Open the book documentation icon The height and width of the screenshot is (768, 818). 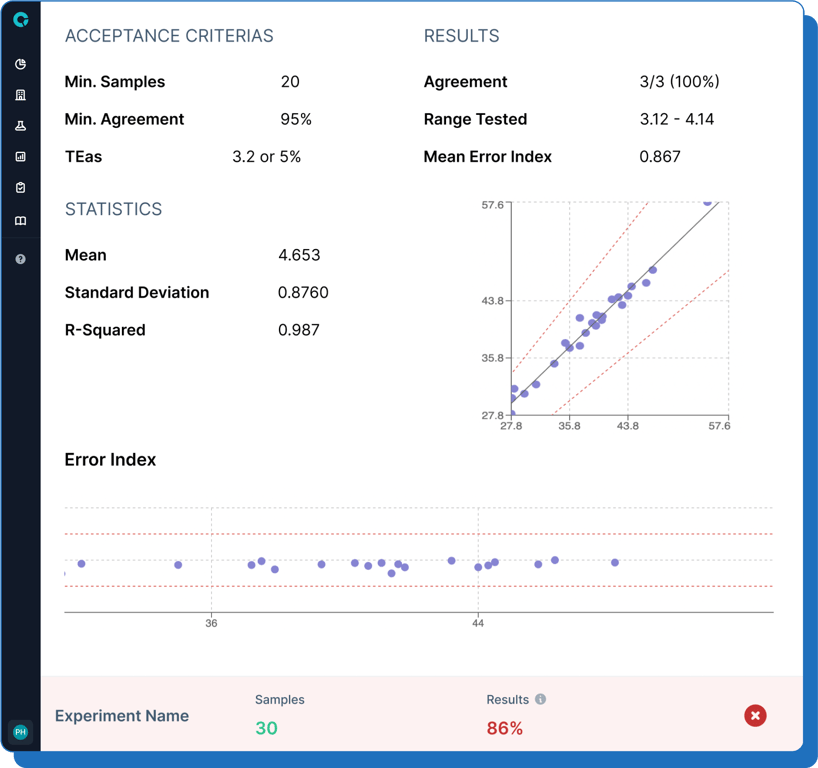tap(20, 221)
